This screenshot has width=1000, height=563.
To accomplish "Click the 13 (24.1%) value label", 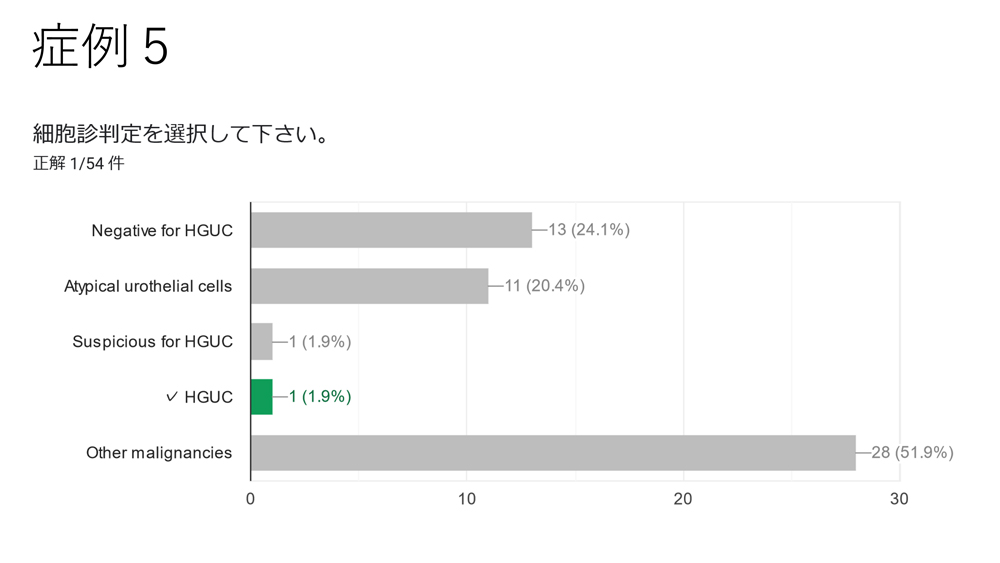I will click(589, 230).
